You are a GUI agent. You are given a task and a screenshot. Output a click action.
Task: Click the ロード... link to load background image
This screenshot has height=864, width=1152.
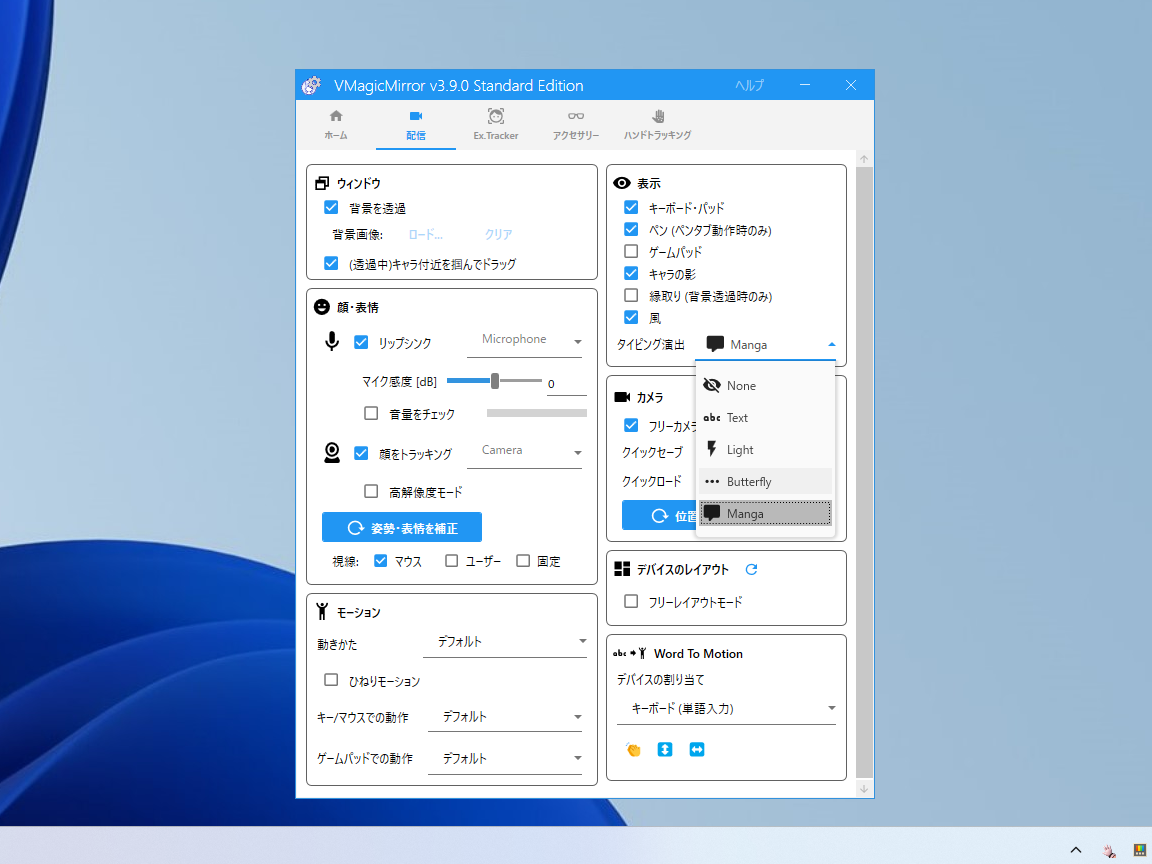point(425,233)
